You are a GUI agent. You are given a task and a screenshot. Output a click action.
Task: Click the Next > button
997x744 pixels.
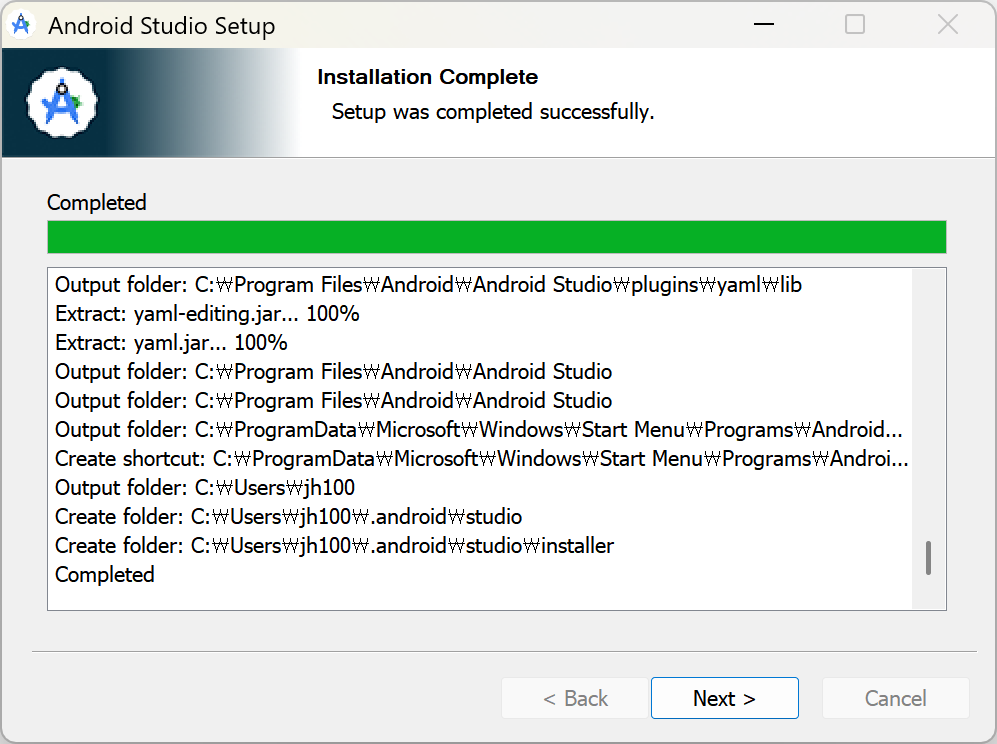point(724,698)
